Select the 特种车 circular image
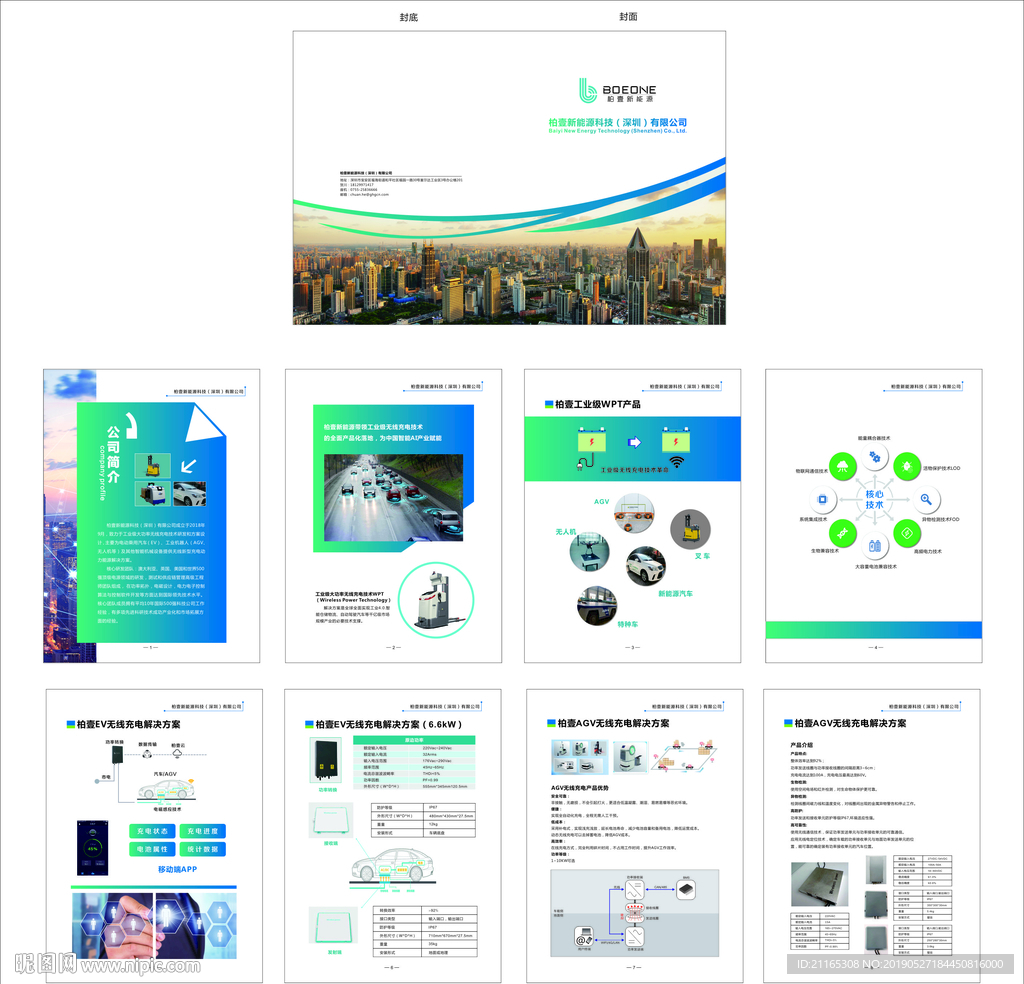Screen dimensions: 1024x984 (597, 606)
